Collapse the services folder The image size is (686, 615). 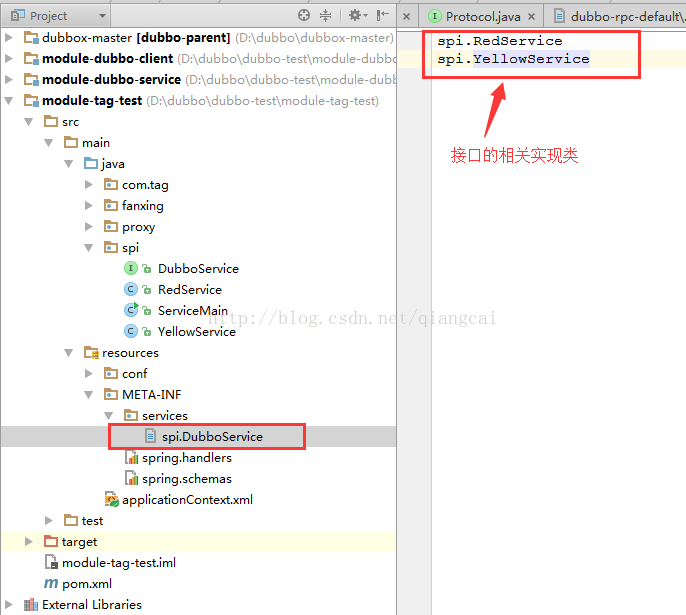coord(109,416)
